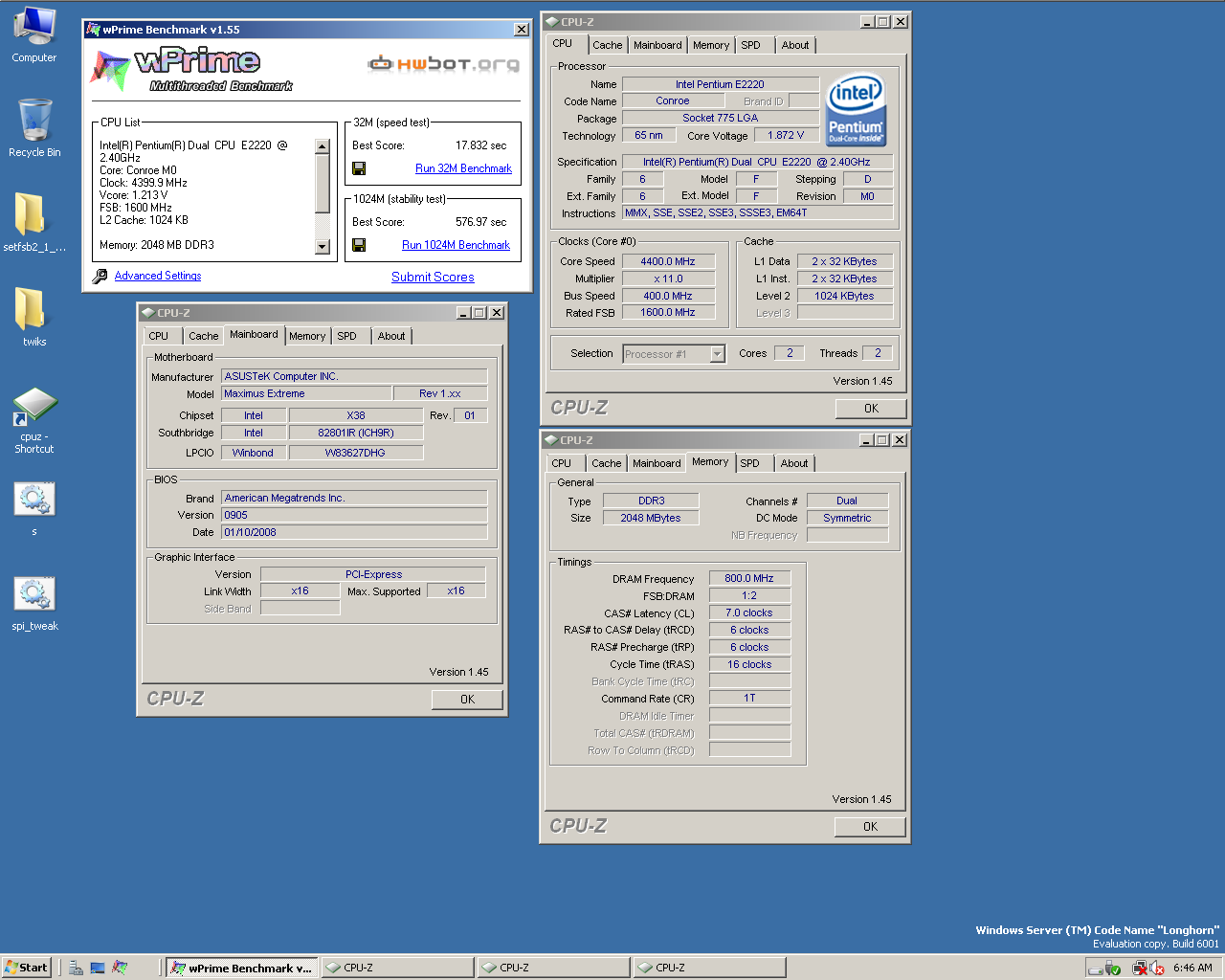Click the security shield tray icon
Image resolution: width=1225 pixels, height=980 pixels.
[x=1113, y=969]
